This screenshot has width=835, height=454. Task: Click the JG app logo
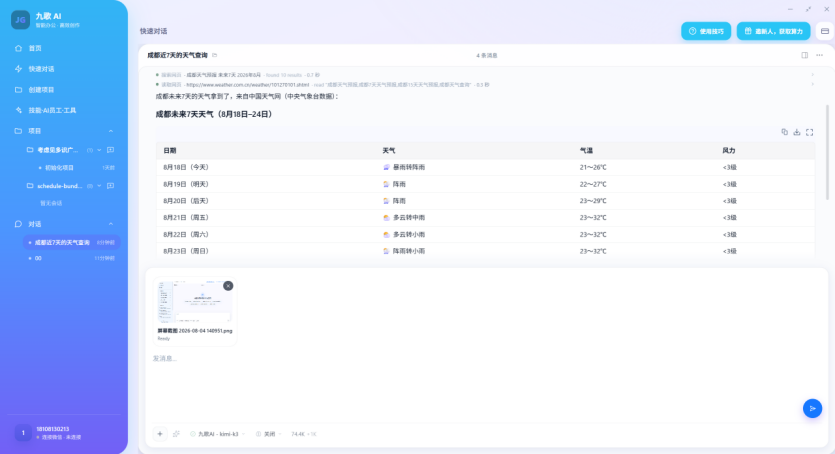[x=20, y=20]
